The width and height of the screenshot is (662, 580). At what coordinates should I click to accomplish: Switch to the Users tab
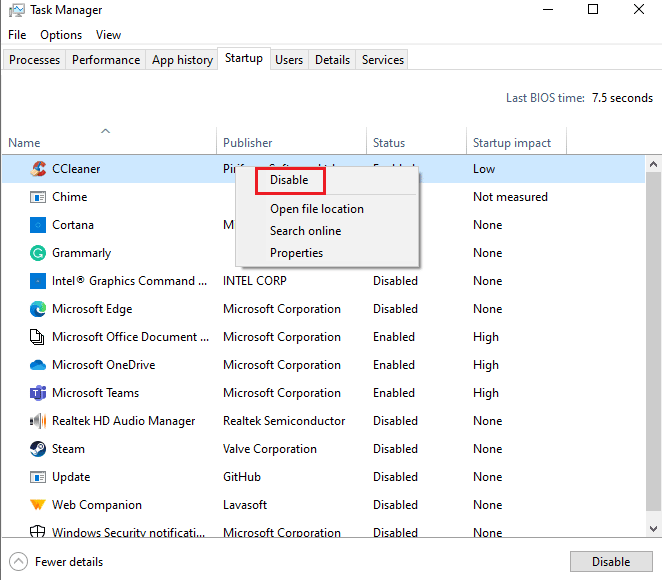point(289,60)
